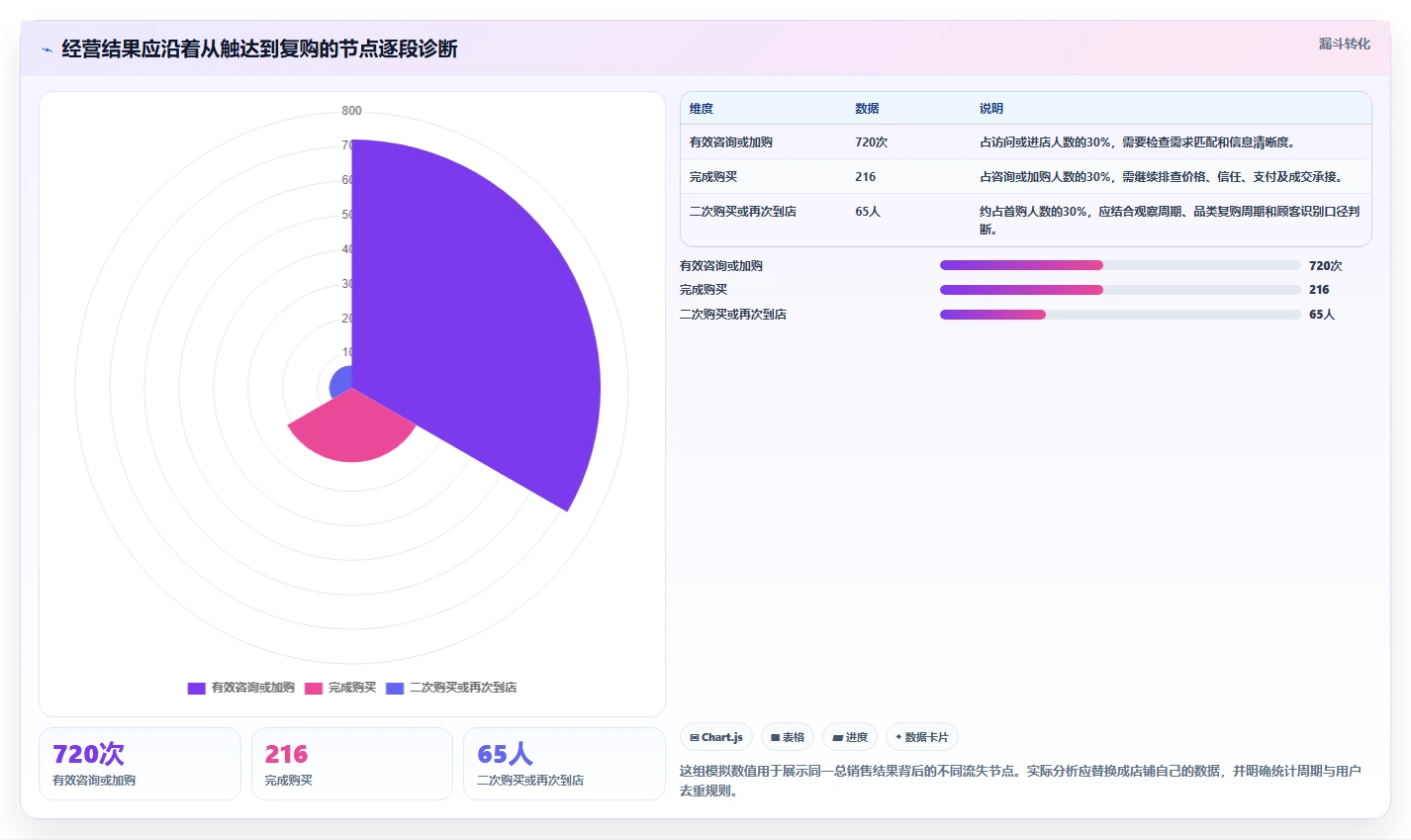This screenshot has width=1411, height=840.
Task: Click the 数据 table header
Action: [867, 109]
